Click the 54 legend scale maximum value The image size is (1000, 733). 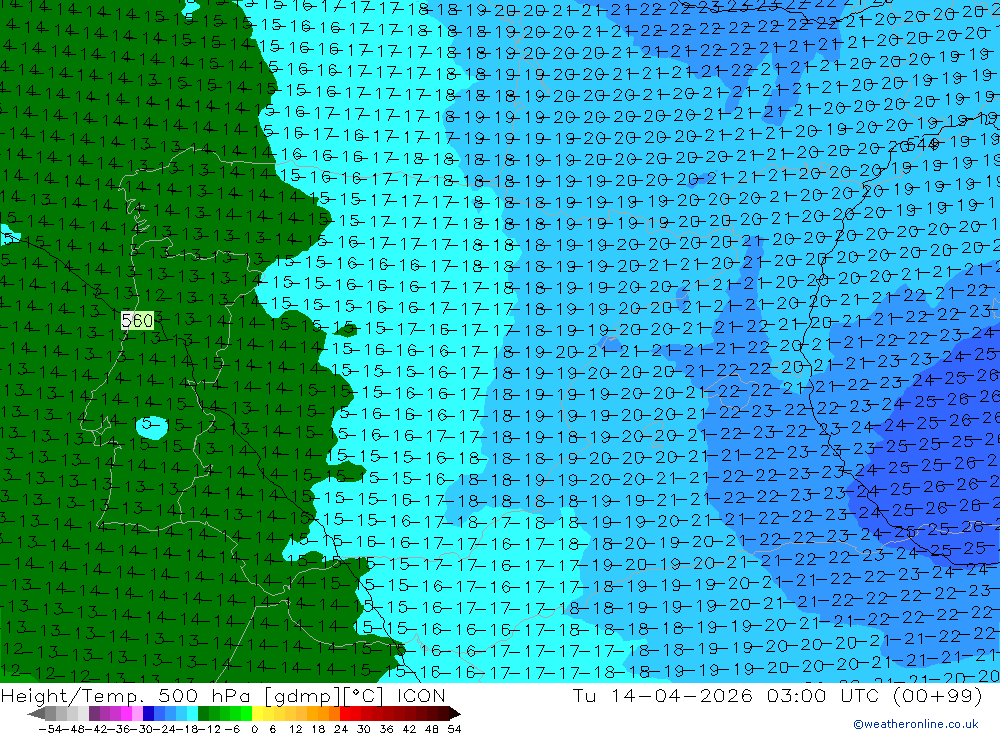point(454,729)
